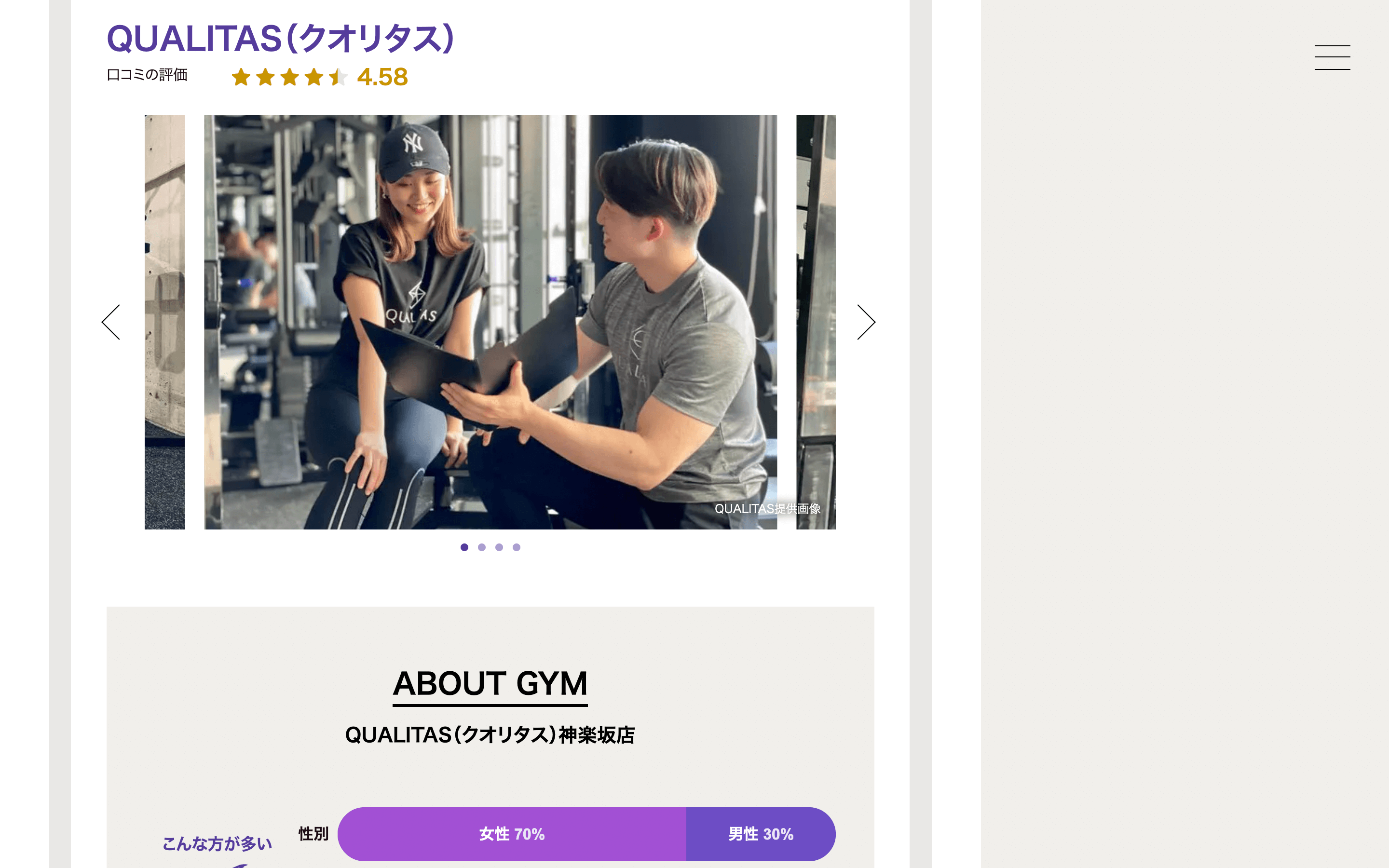The width and height of the screenshot is (1389, 868).
Task: Click the 男性 30% bar segment
Action: (761, 834)
